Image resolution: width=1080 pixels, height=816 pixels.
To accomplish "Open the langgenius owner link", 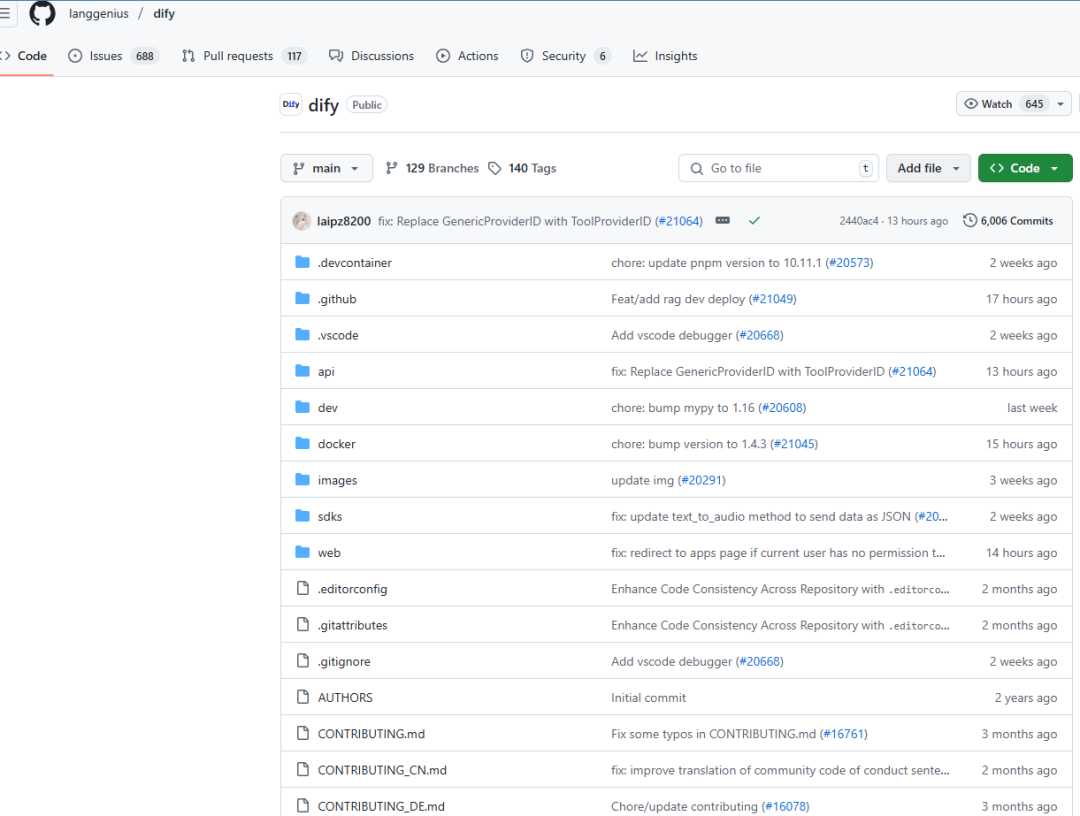I will coord(98,14).
